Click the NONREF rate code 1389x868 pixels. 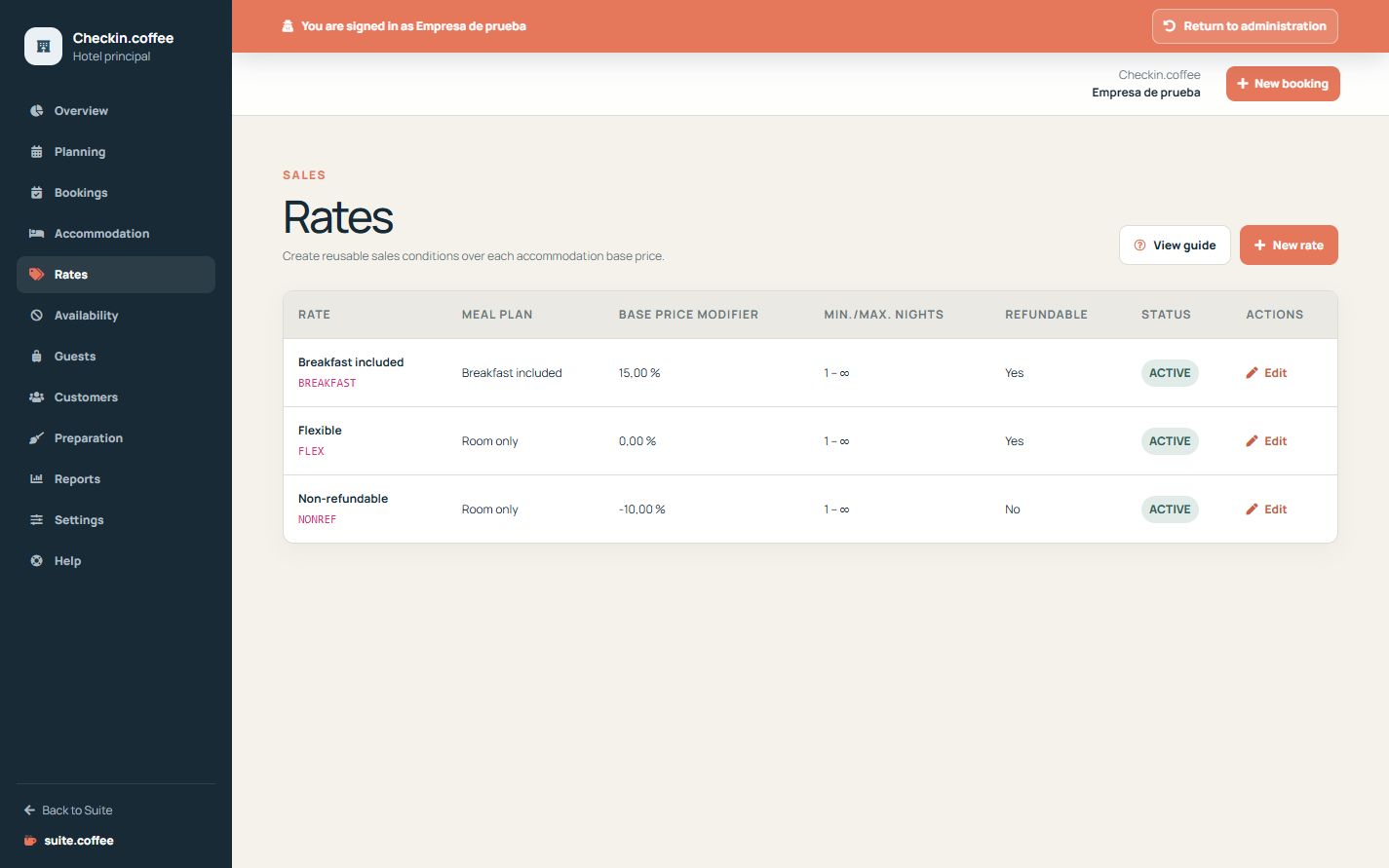pos(318,520)
